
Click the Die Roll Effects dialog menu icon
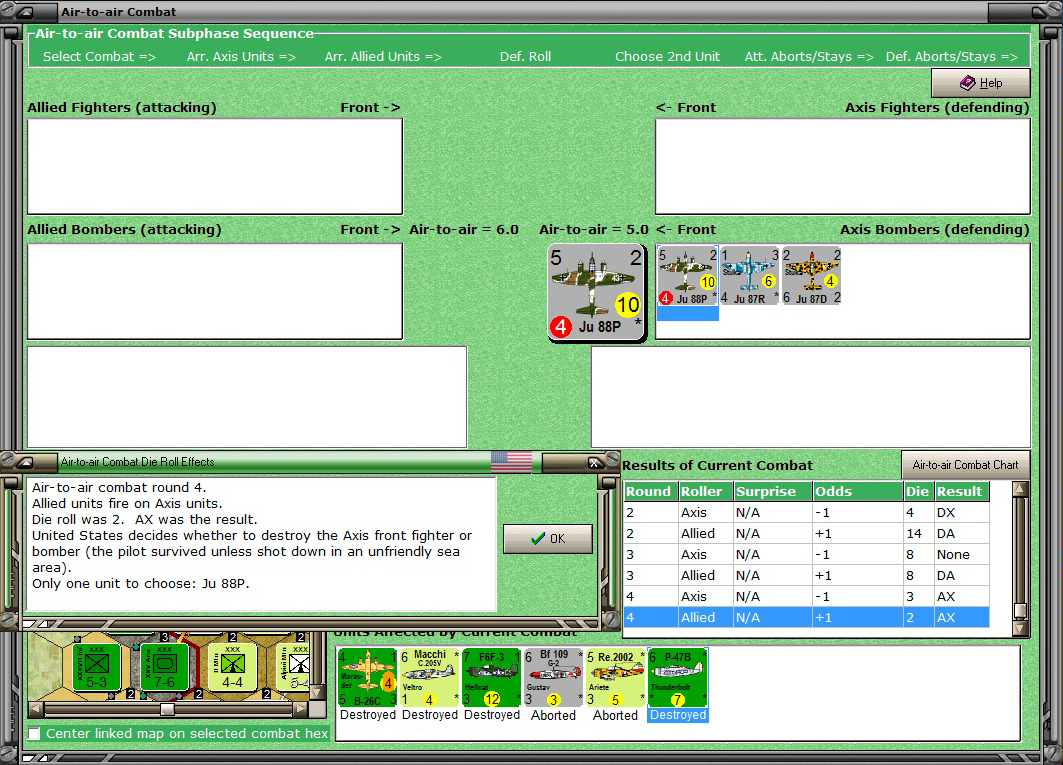[x=24, y=462]
